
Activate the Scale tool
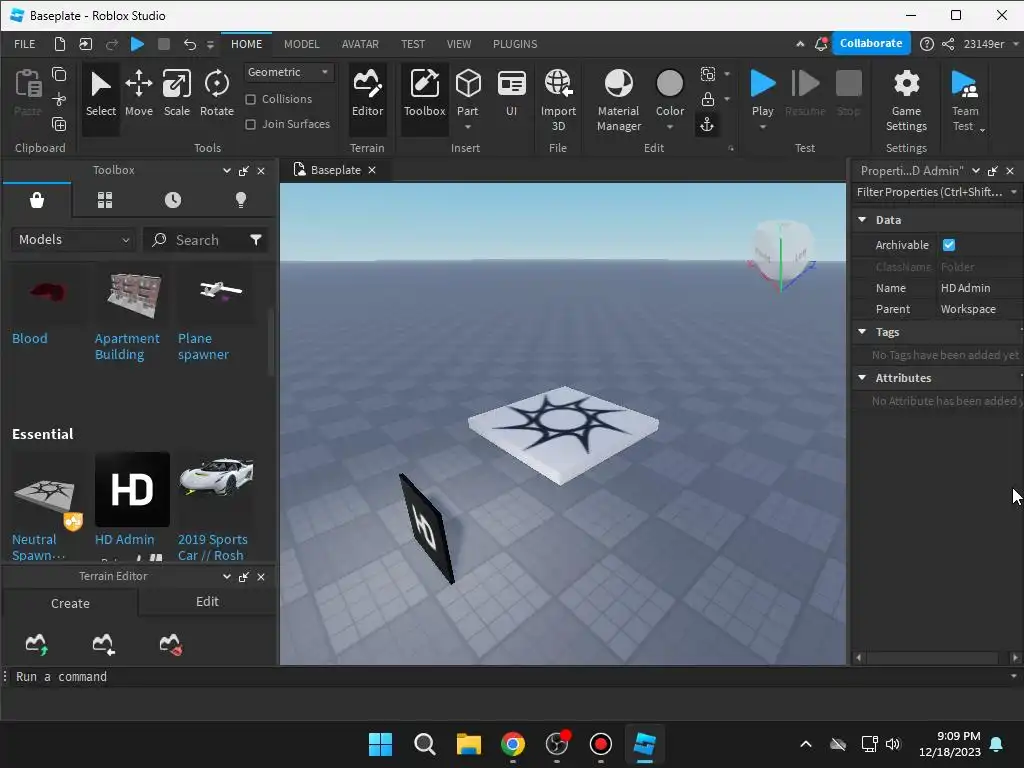tap(176, 94)
